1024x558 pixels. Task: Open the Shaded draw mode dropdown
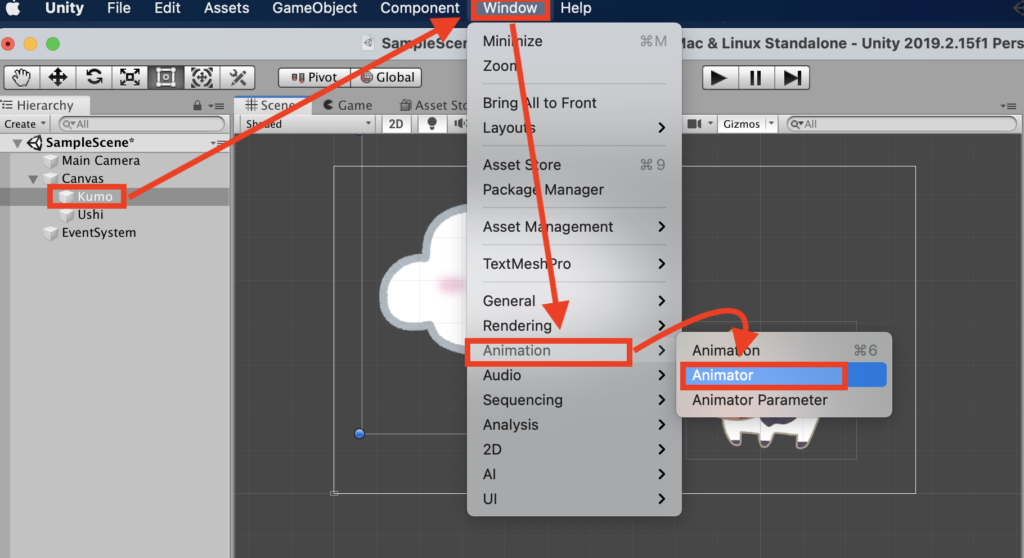(308, 124)
